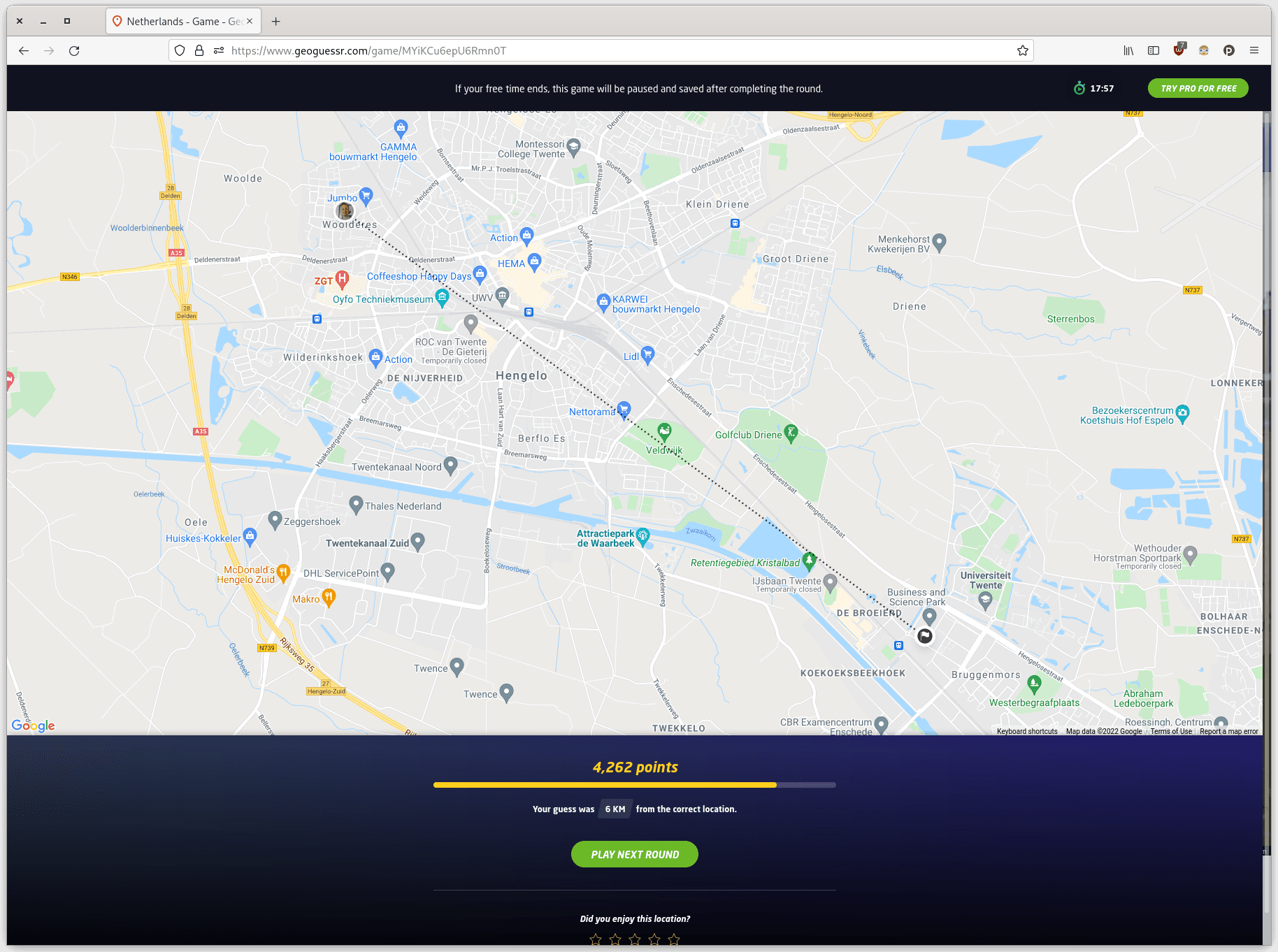1278x952 pixels.
Task: Click the Google logo on map
Action: coord(33,726)
